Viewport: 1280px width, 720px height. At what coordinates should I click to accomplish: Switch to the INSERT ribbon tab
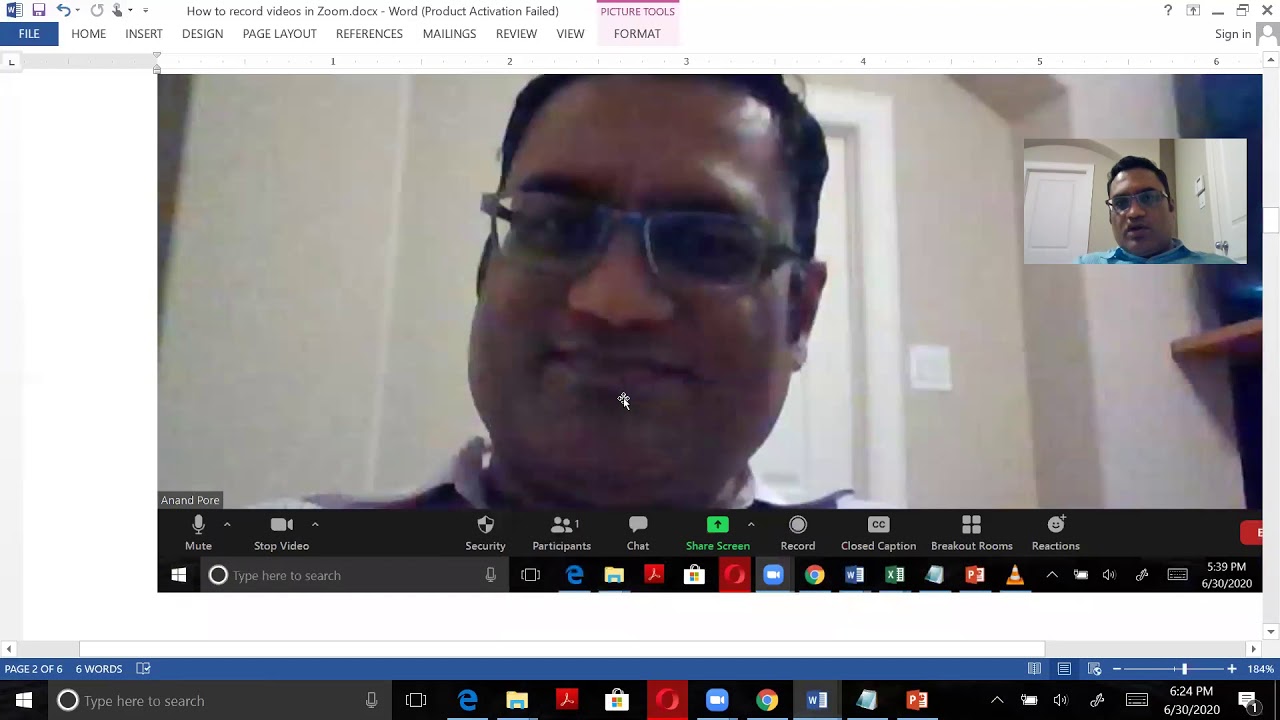coord(144,34)
